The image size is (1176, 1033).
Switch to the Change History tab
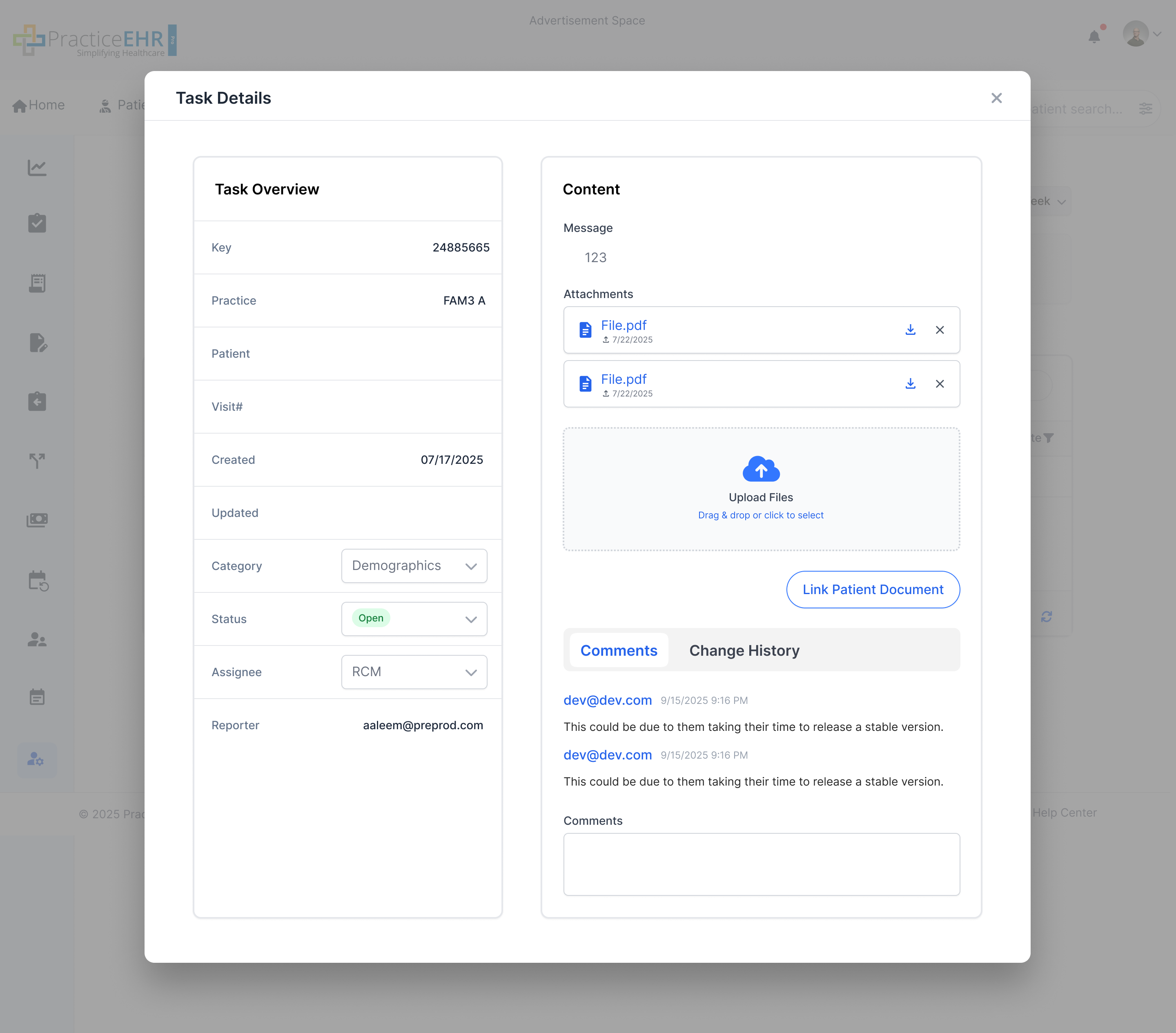[744, 650]
